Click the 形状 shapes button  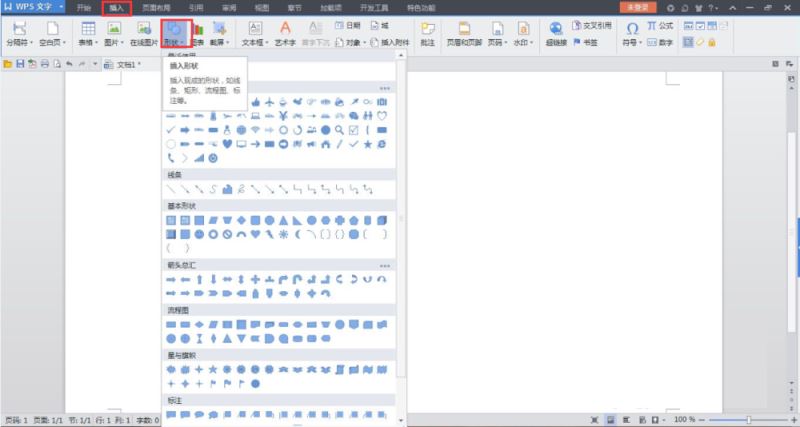177,34
